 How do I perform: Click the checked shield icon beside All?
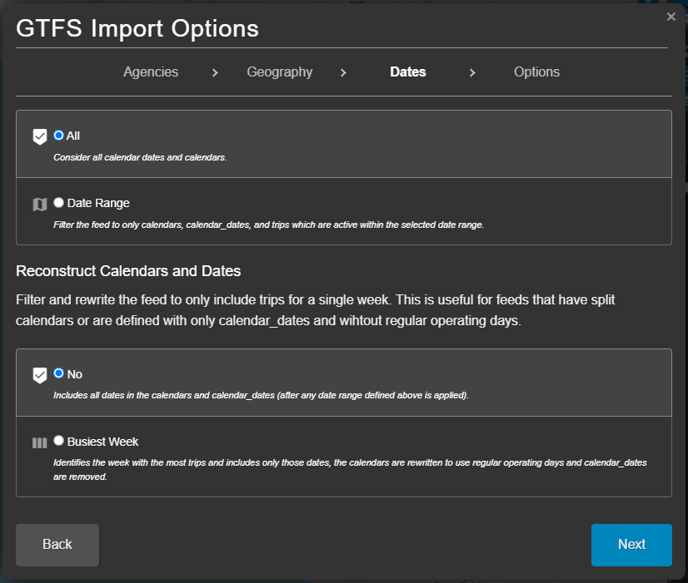40,137
